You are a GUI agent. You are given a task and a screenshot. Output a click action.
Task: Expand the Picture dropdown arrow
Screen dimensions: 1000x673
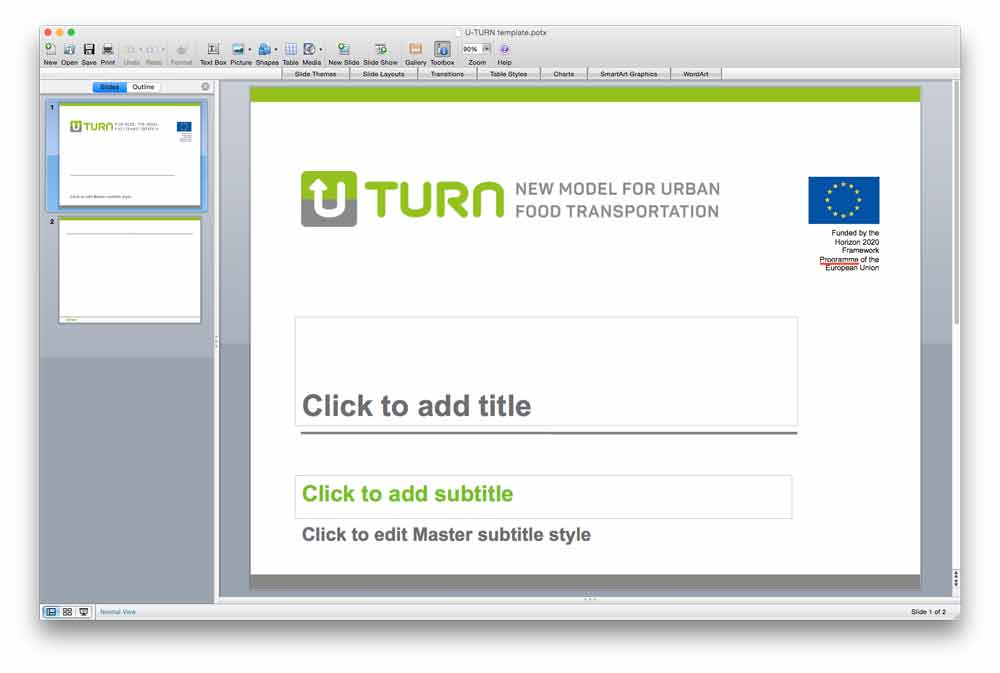(249, 50)
